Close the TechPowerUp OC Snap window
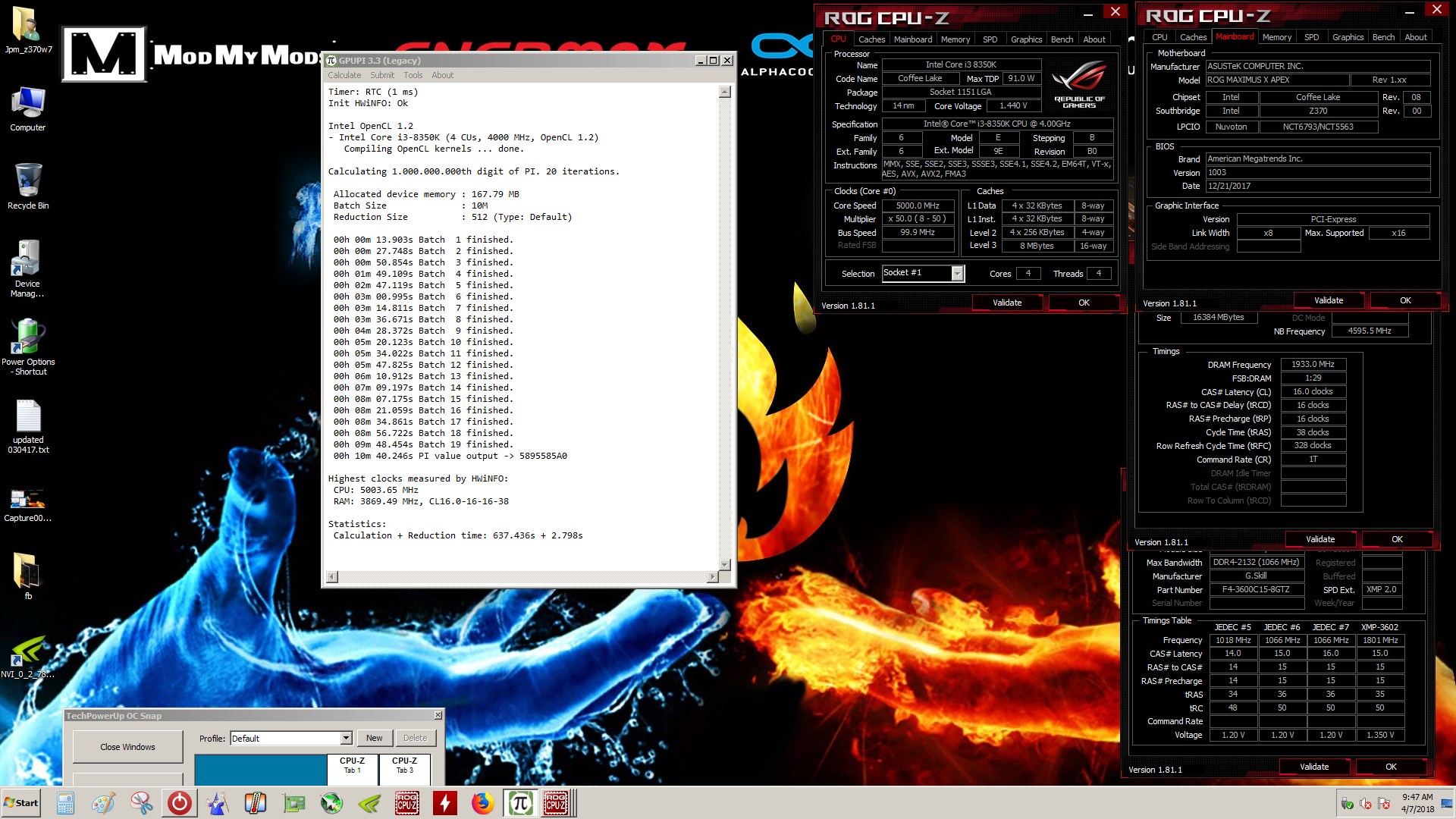1456x819 pixels. click(x=438, y=715)
